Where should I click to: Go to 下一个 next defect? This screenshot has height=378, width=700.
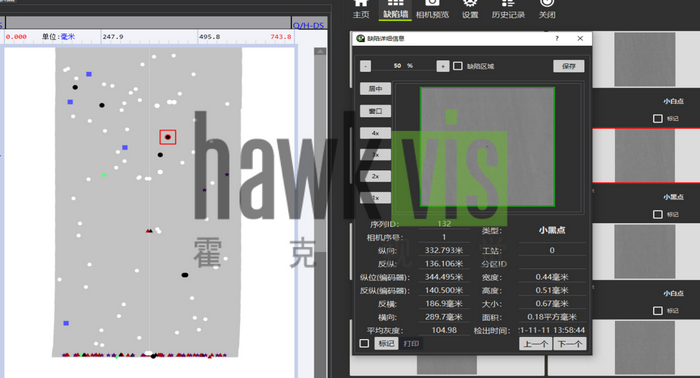pyautogui.click(x=570, y=344)
